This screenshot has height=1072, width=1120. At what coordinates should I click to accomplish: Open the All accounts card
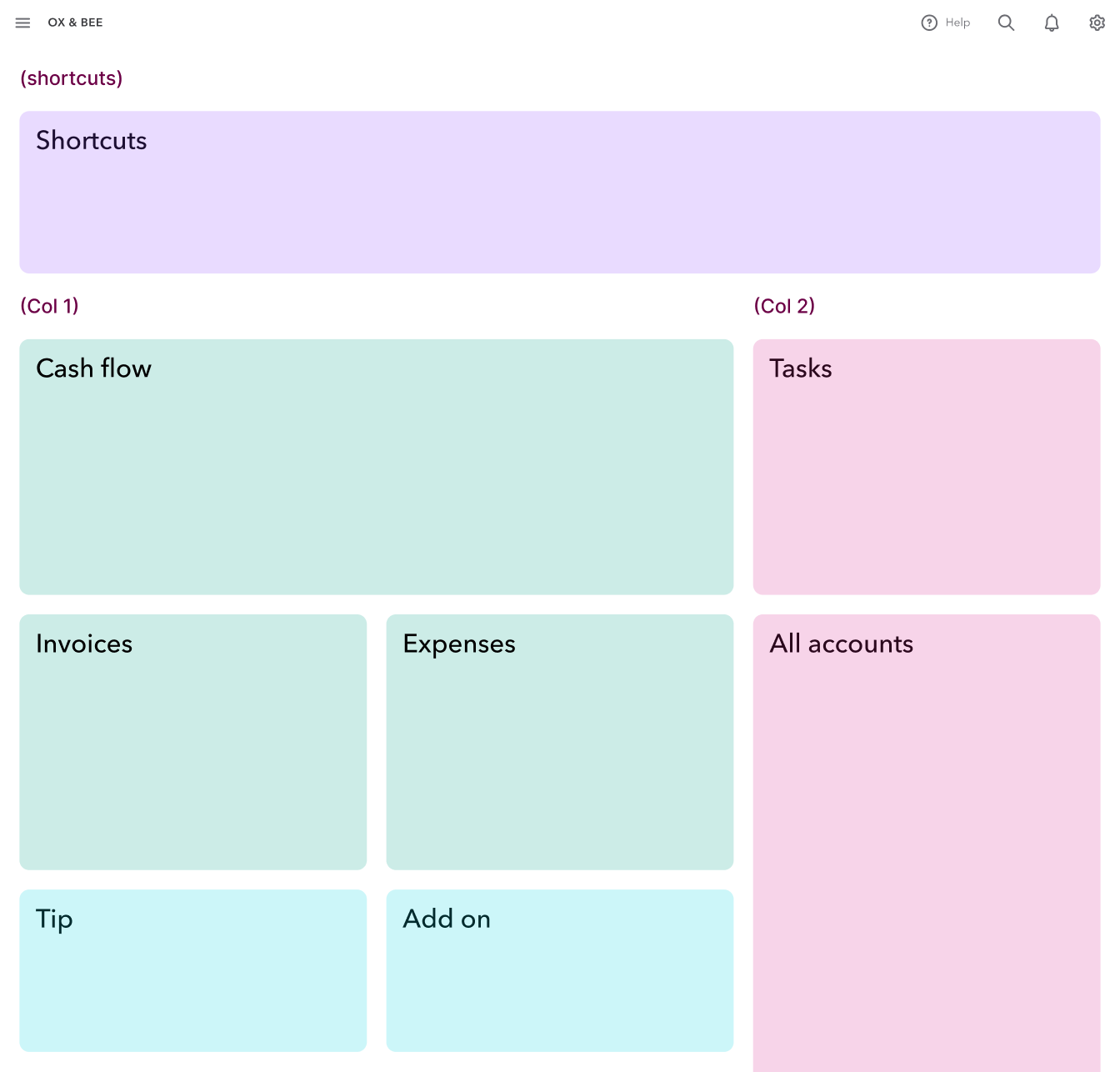pyautogui.click(x=927, y=843)
